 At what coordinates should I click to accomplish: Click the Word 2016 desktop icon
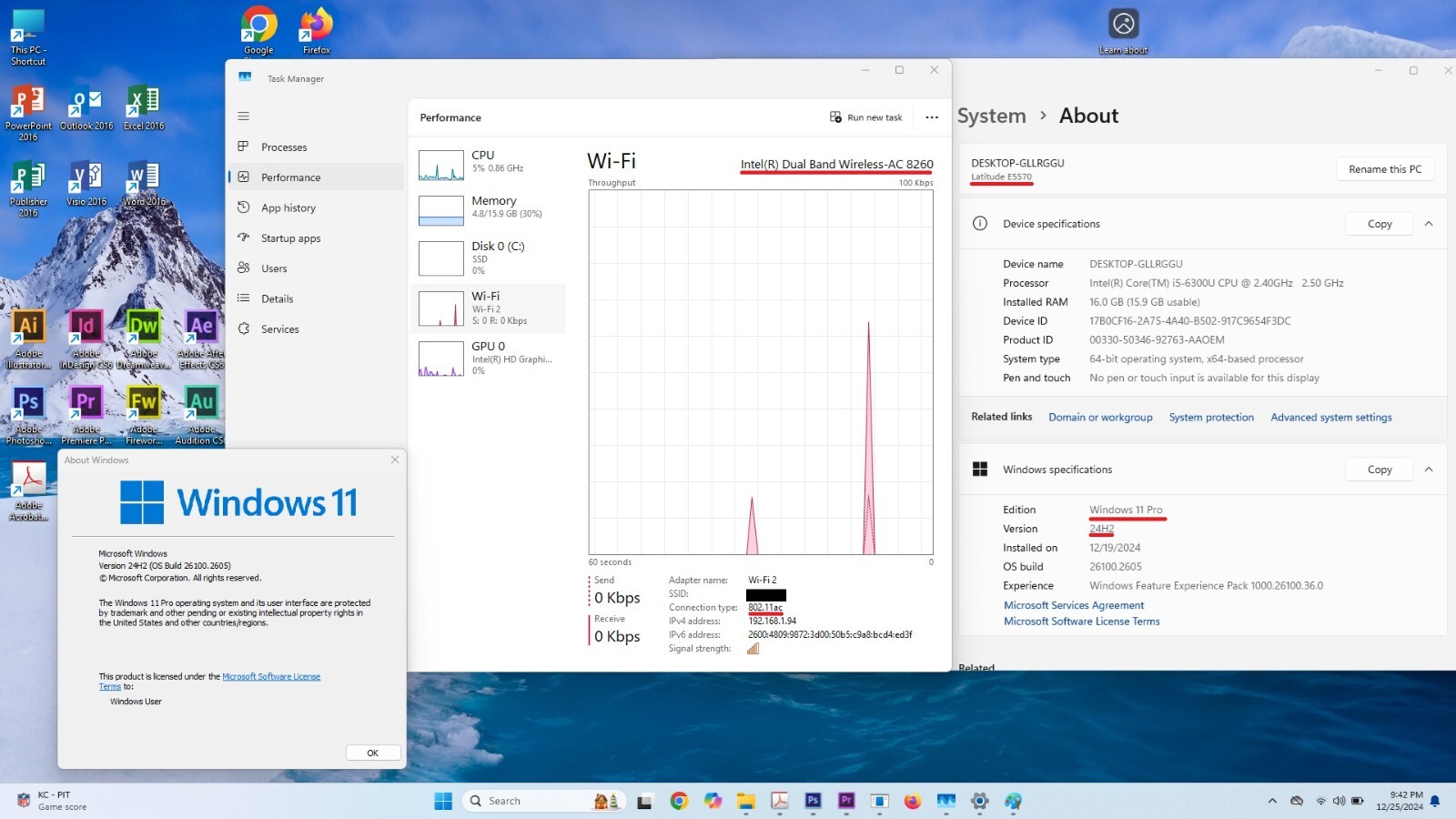click(144, 185)
